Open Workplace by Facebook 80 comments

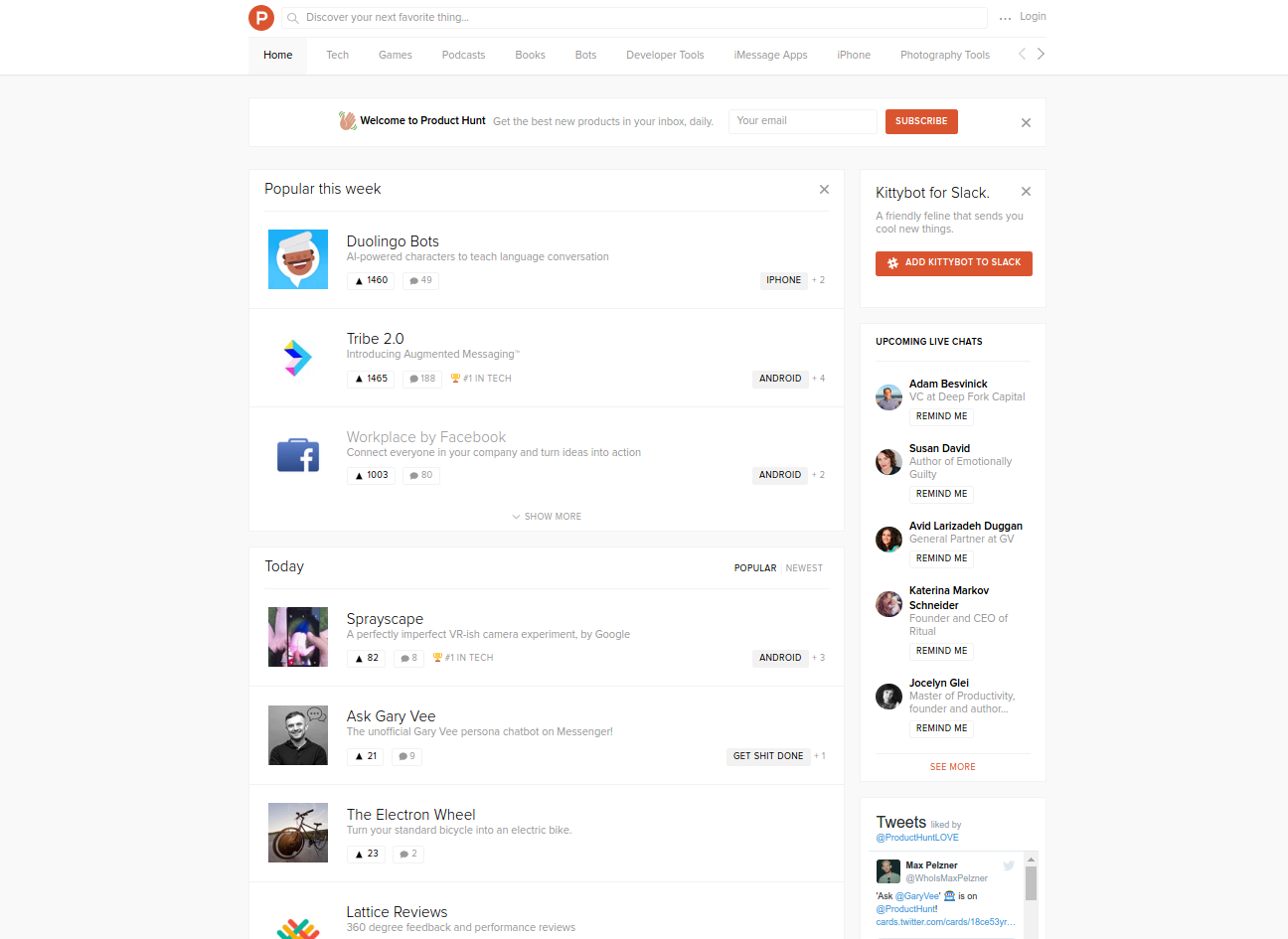[420, 476]
